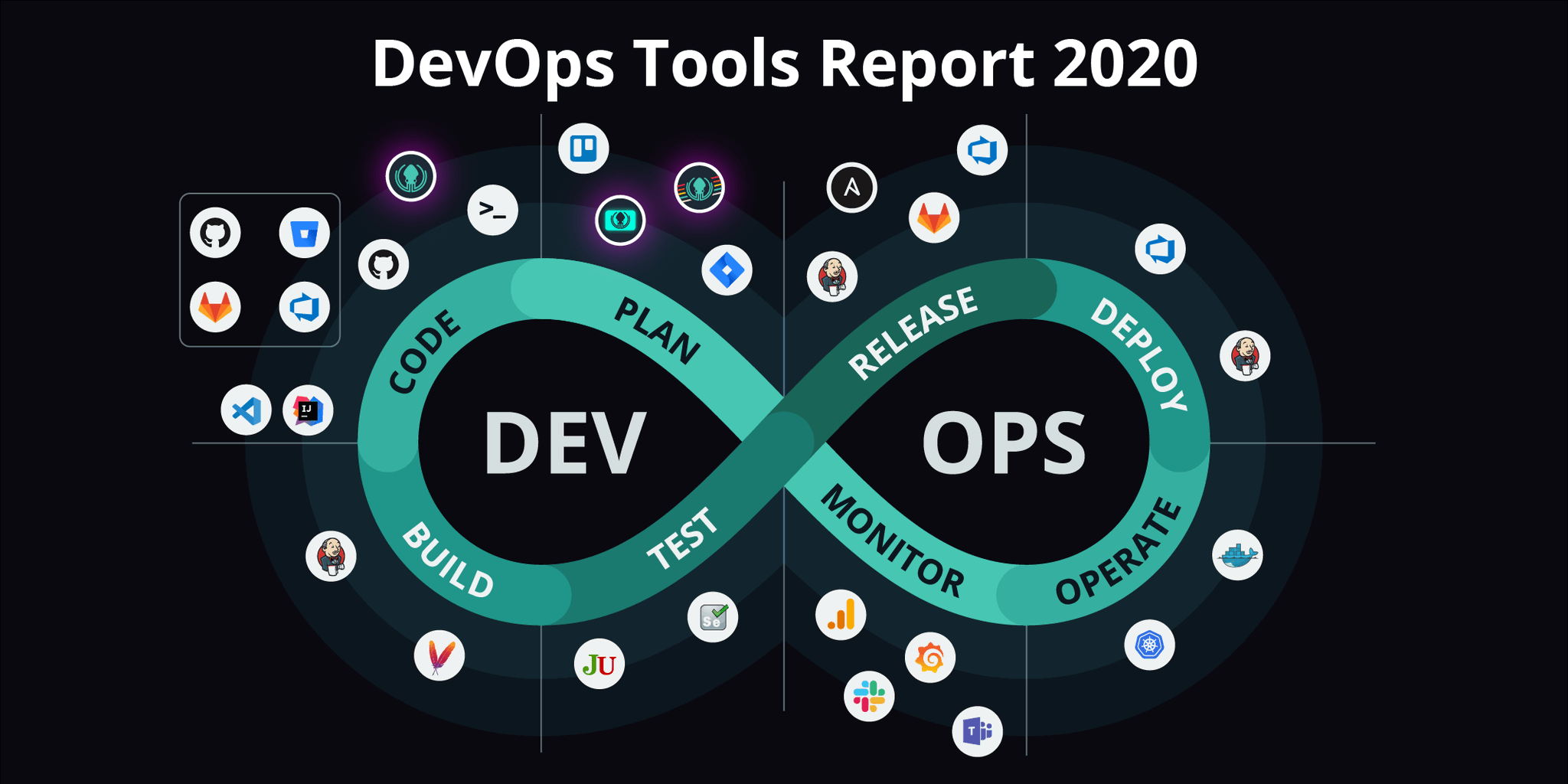Click the PLAN label on the loop

(x=657, y=331)
